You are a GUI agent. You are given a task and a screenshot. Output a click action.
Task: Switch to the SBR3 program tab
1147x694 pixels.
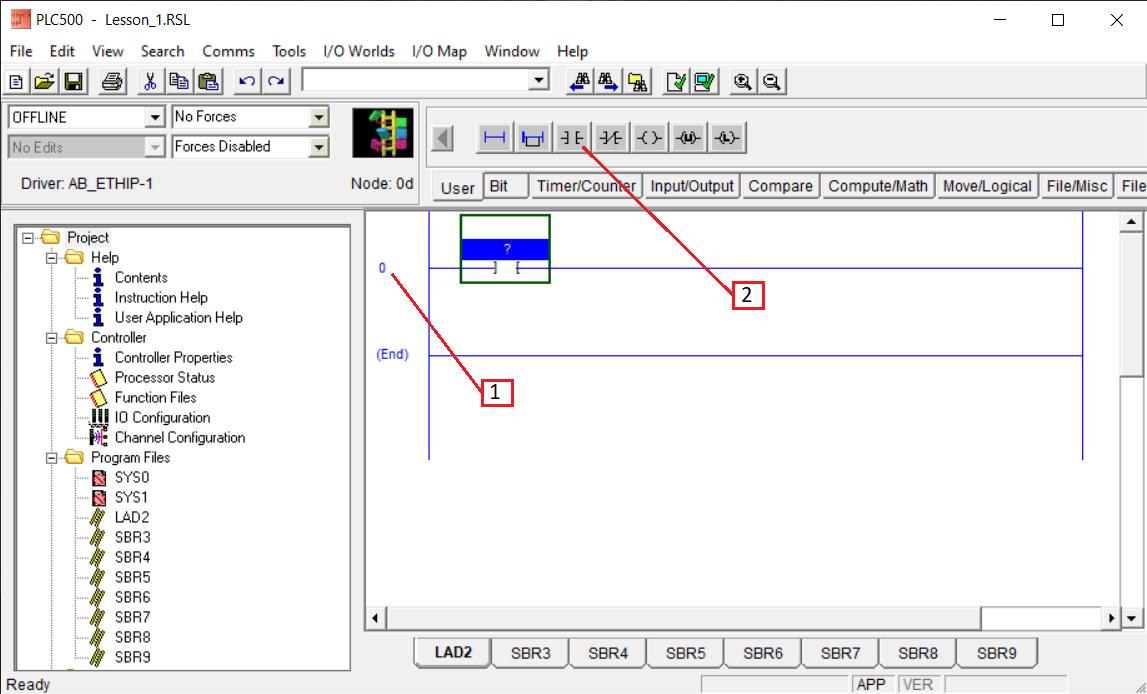[530, 653]
